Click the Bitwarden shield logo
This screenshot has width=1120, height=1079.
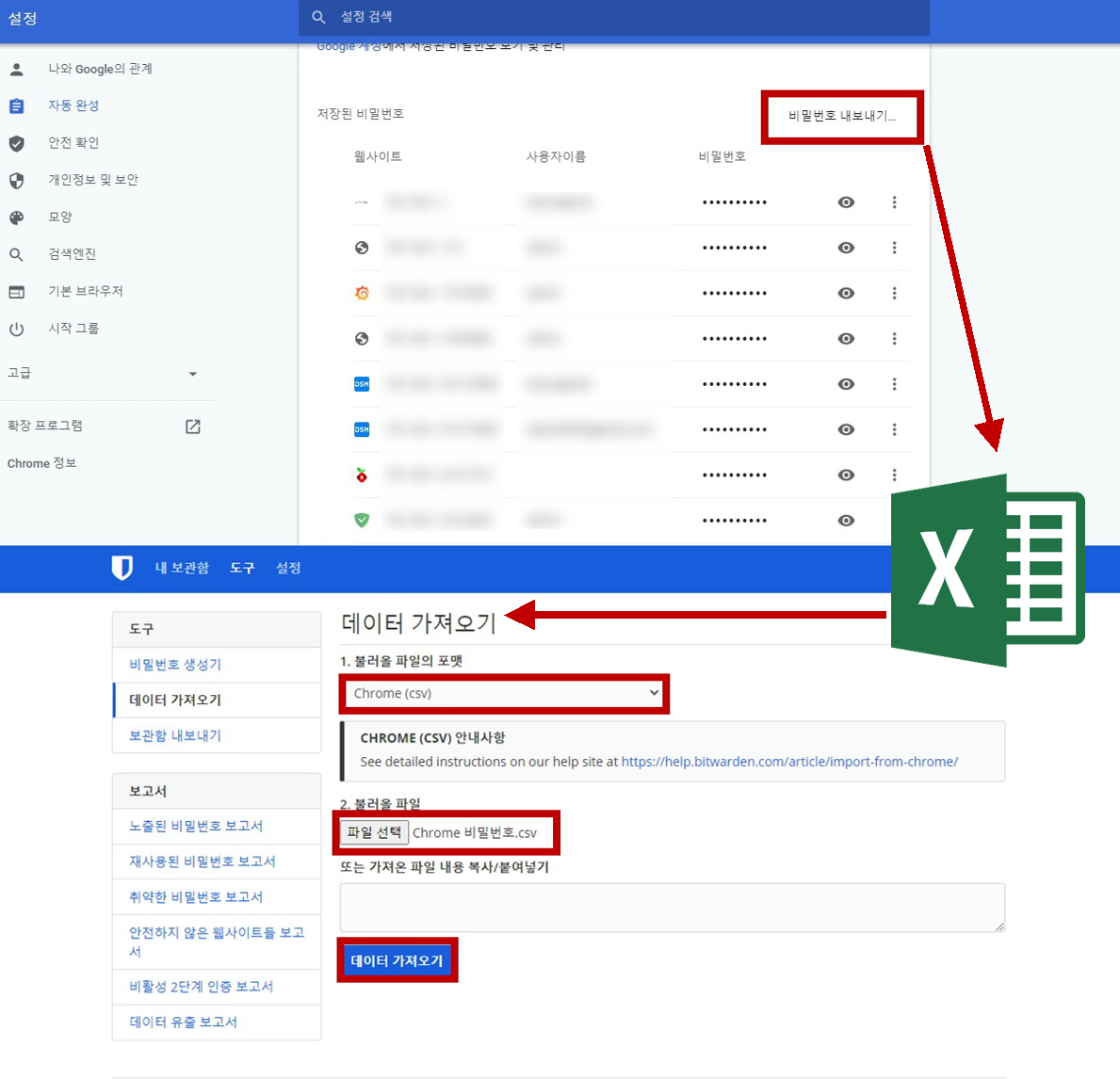[122, 568]
